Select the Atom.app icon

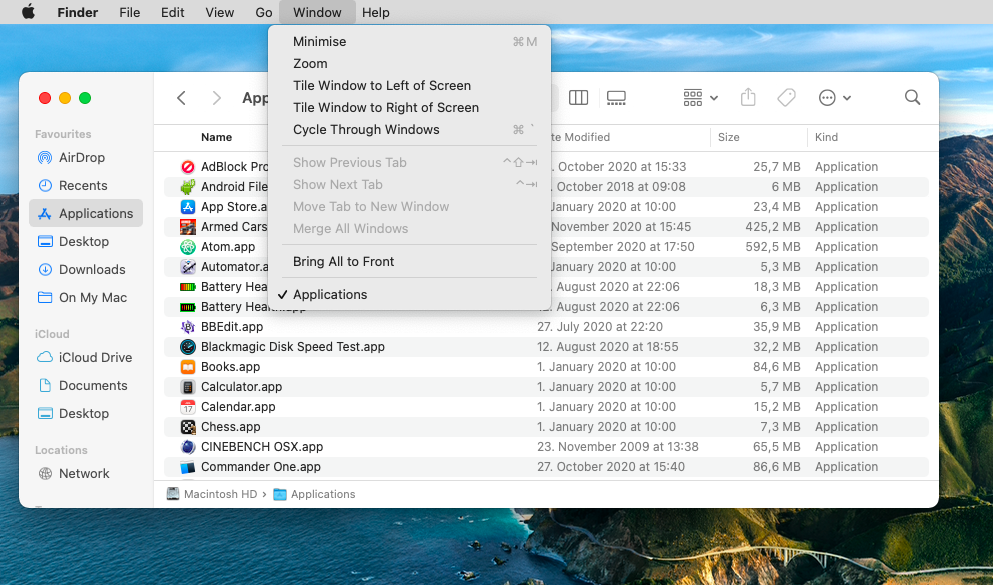187,247
